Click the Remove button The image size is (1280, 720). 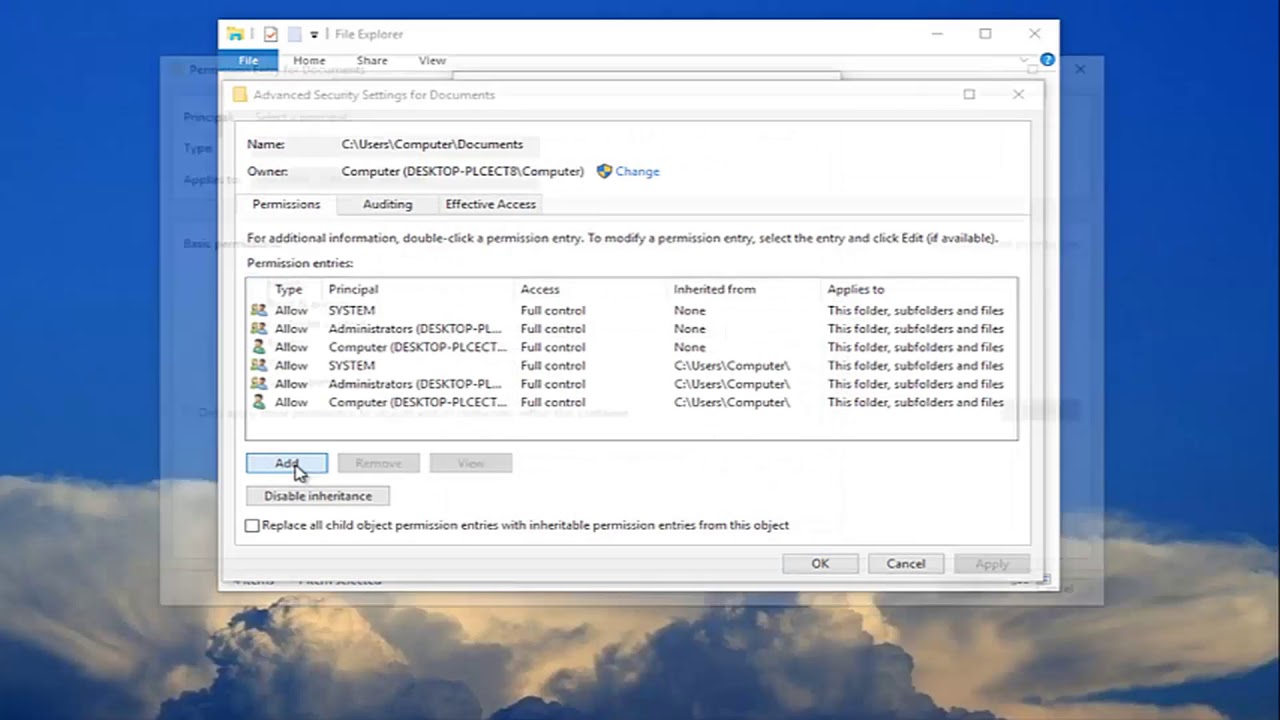[x=379, y=463]
